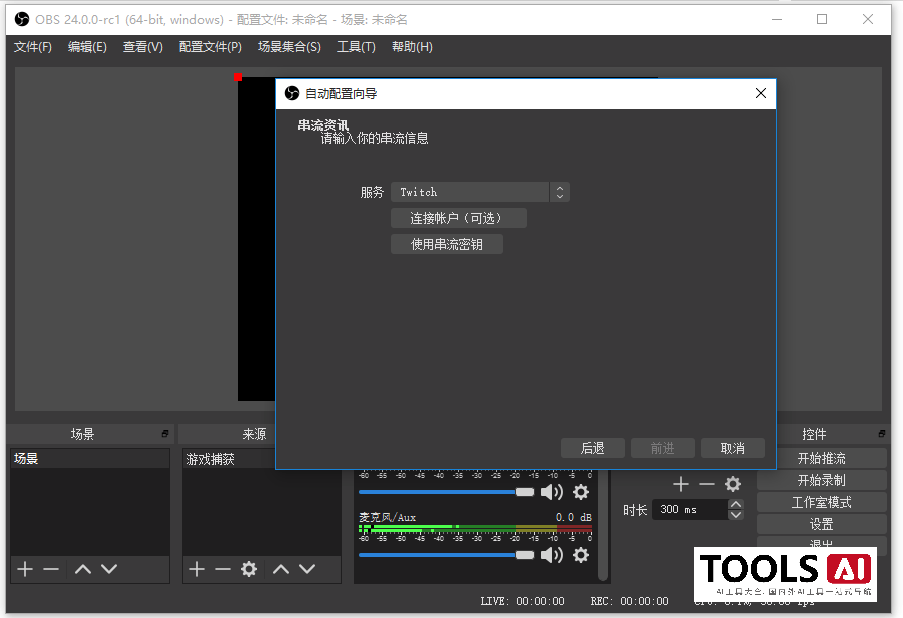903x618 pixels.
Task: Click the 时长 input field showing 300 ms
Action: 688,509
